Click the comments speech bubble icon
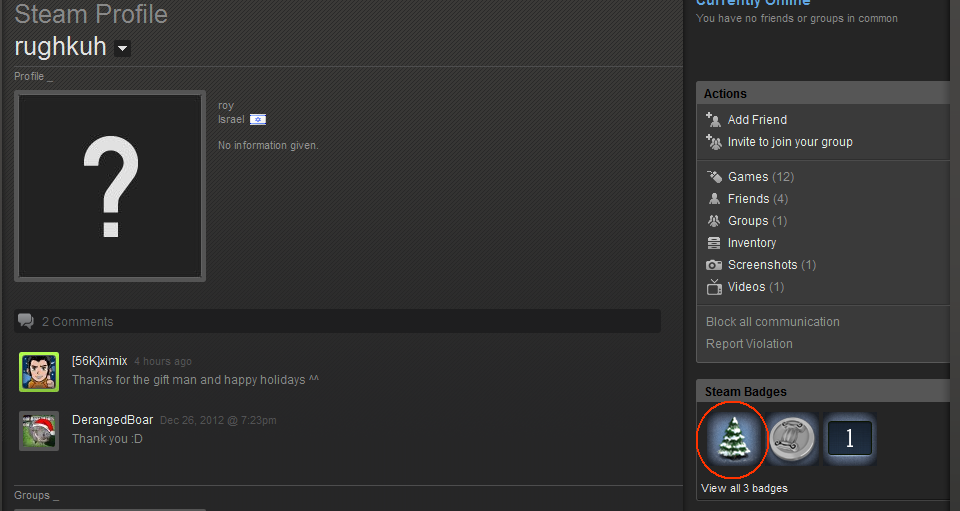The height and width of the screenshot is (511, 960). tap(26, 321)
